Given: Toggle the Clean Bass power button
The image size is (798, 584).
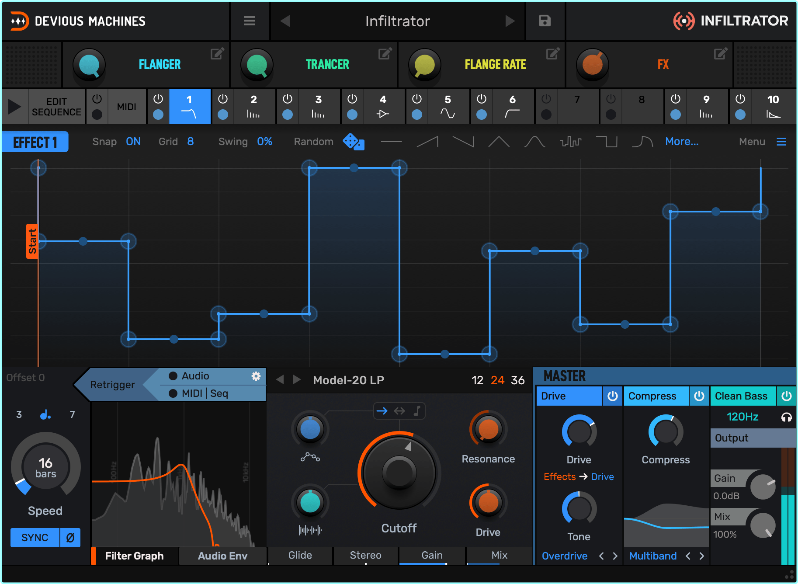Looking at the screenshot, I should [787, 396].
